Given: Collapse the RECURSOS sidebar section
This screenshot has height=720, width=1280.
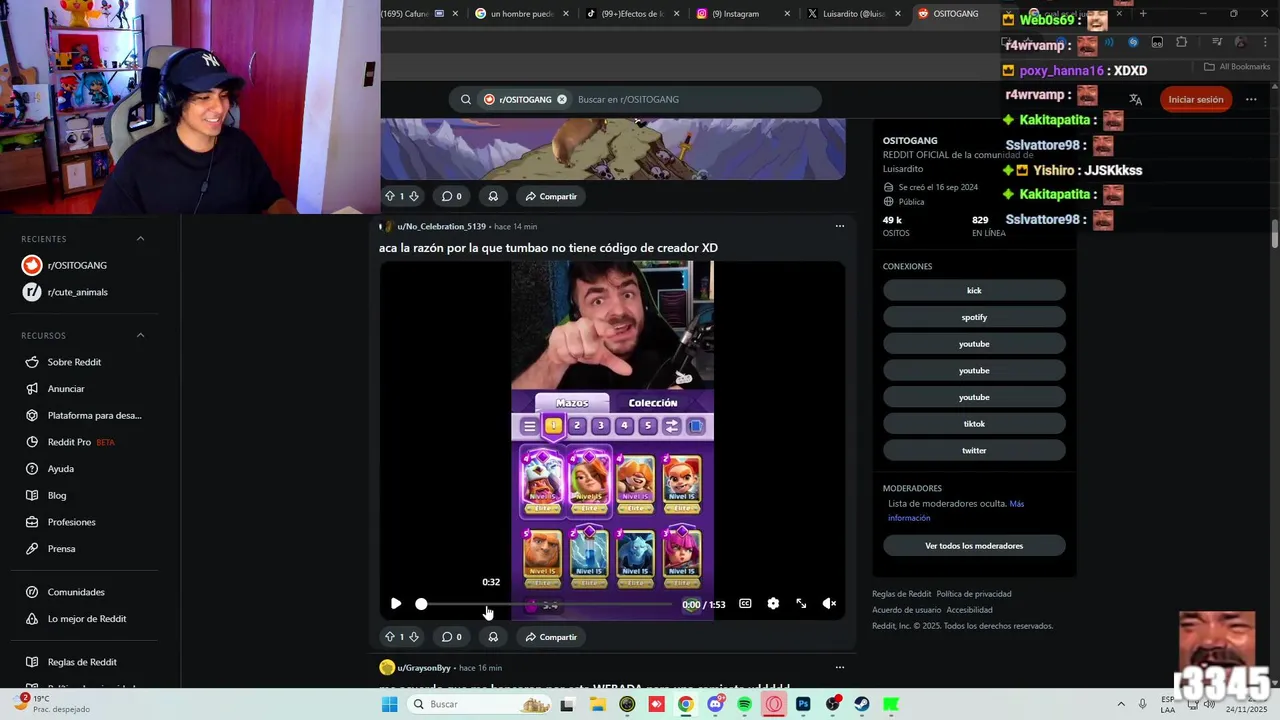Looking at the screenshot, I should pyautogui.click(x=140, y=335).
